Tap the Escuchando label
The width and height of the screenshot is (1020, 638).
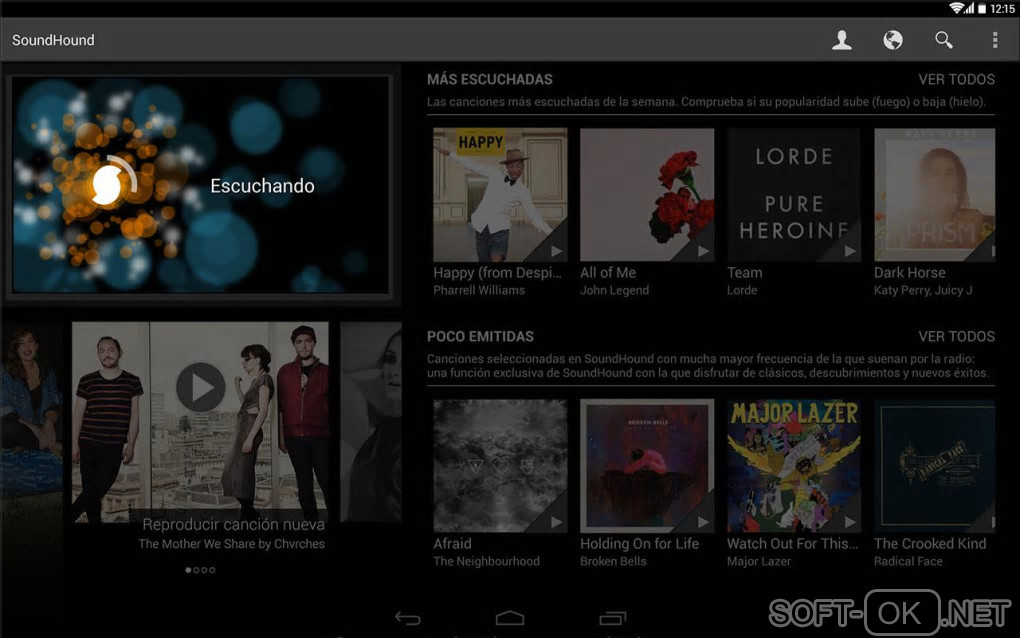[262, 186]
